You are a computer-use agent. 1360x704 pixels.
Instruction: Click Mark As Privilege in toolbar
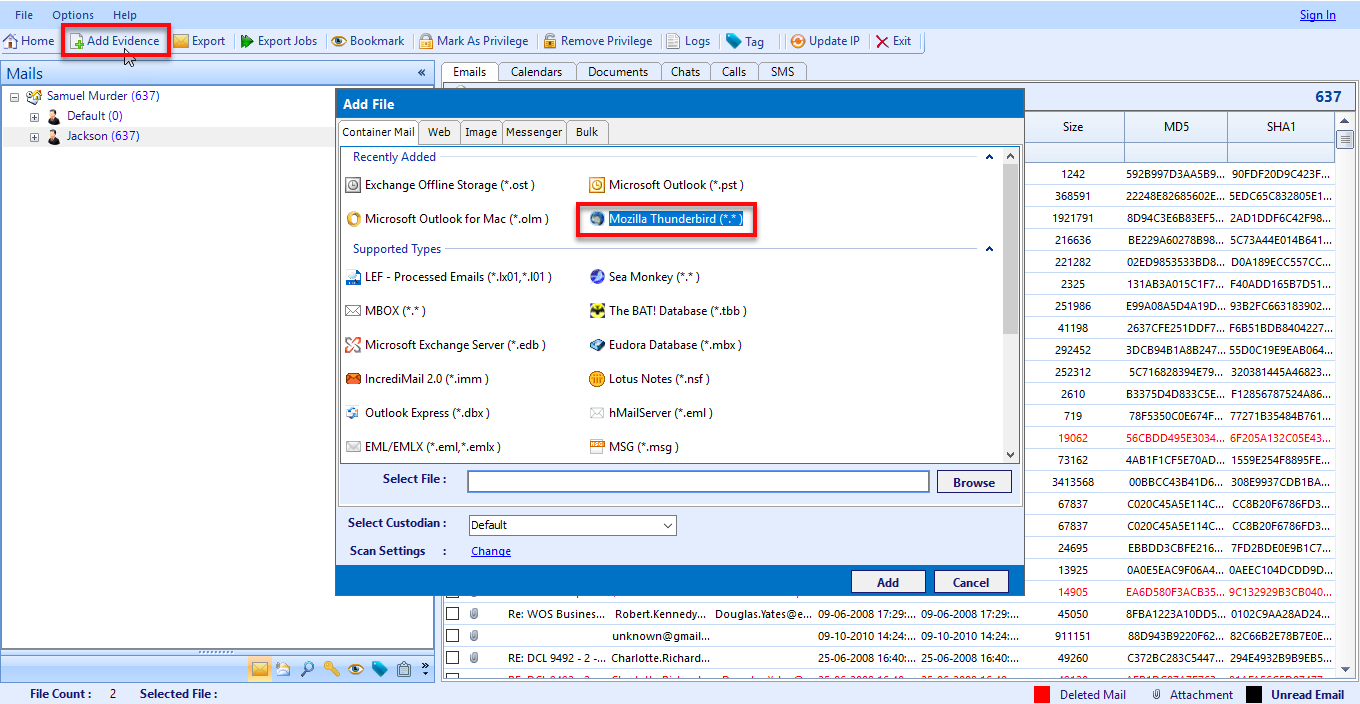(473, 41)
